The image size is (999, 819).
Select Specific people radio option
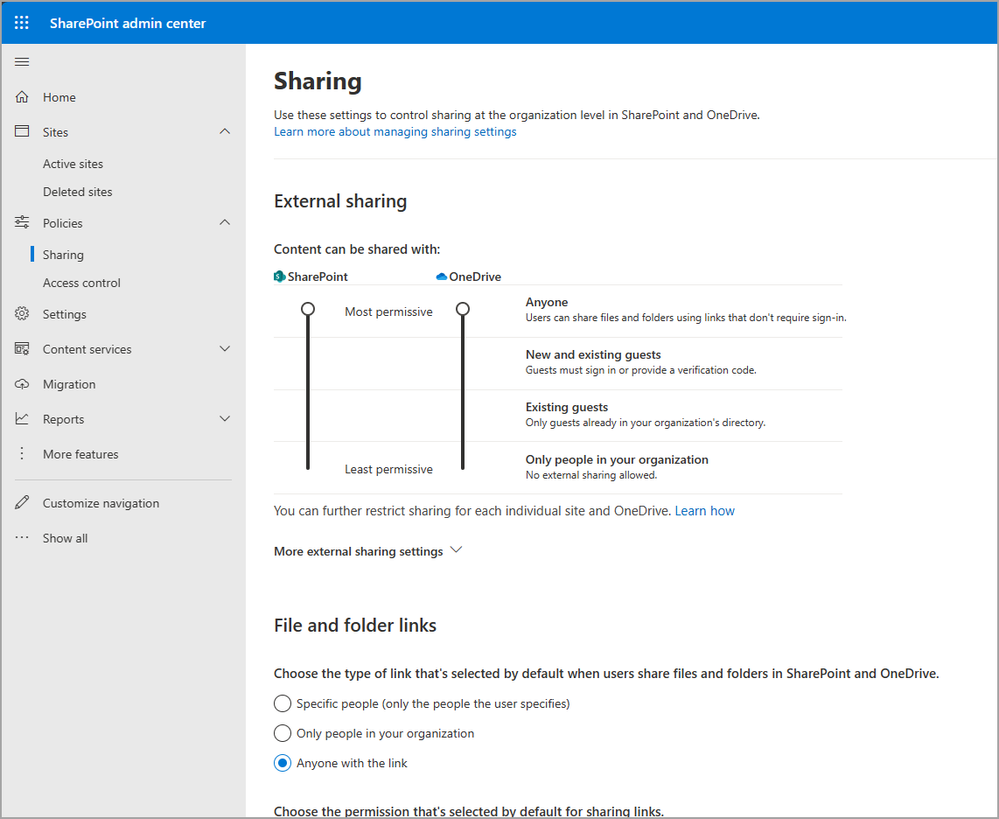(x=282, y=703)
